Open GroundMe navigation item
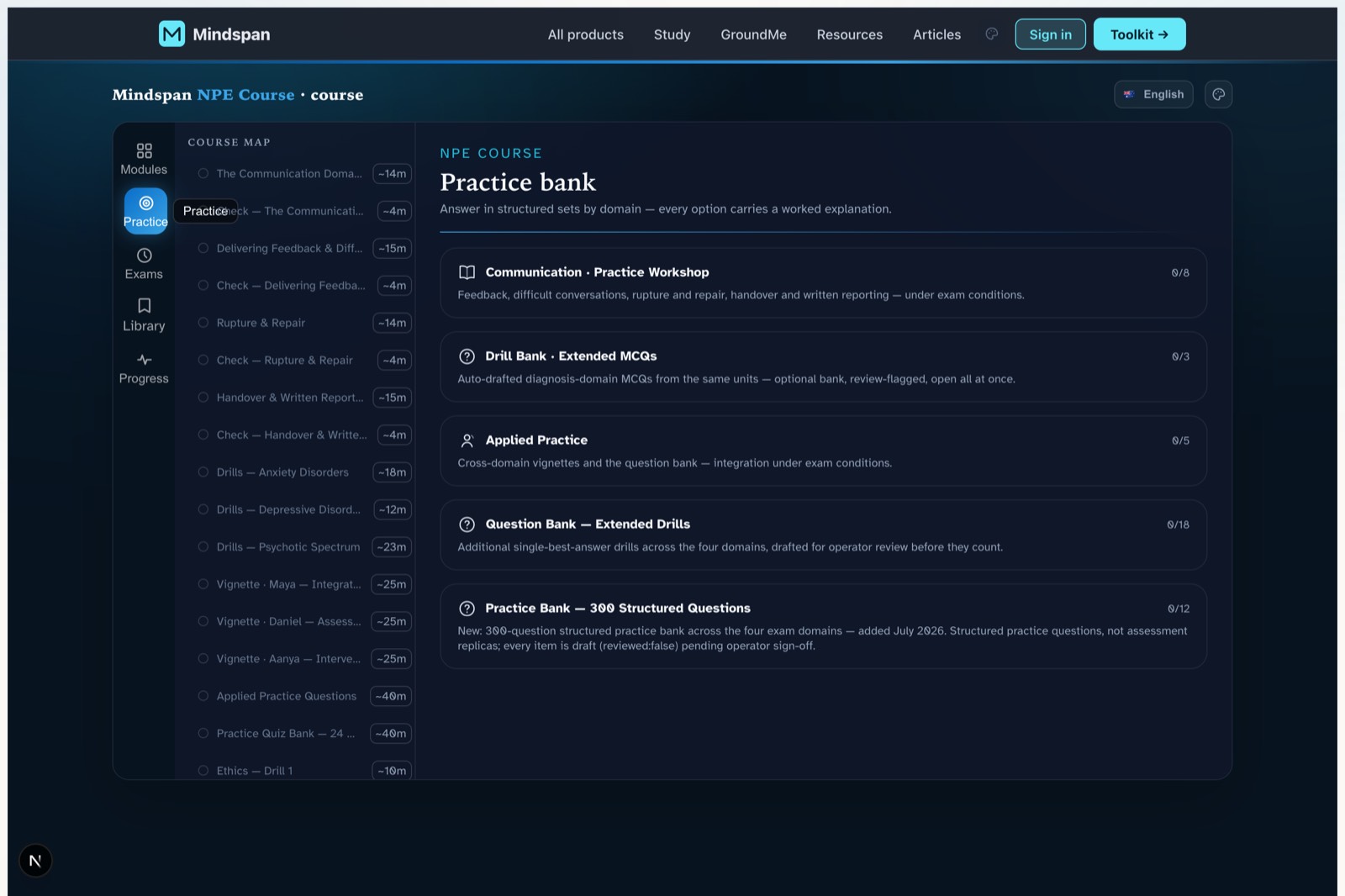This screenshot has width=1345, height=896. click(x=753, y=34)
